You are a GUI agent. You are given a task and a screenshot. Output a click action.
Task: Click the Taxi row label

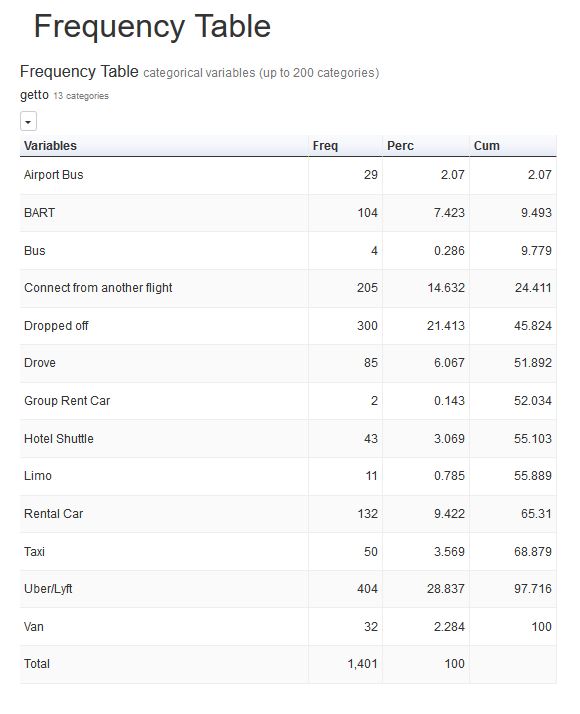click(x=35, y=551)
